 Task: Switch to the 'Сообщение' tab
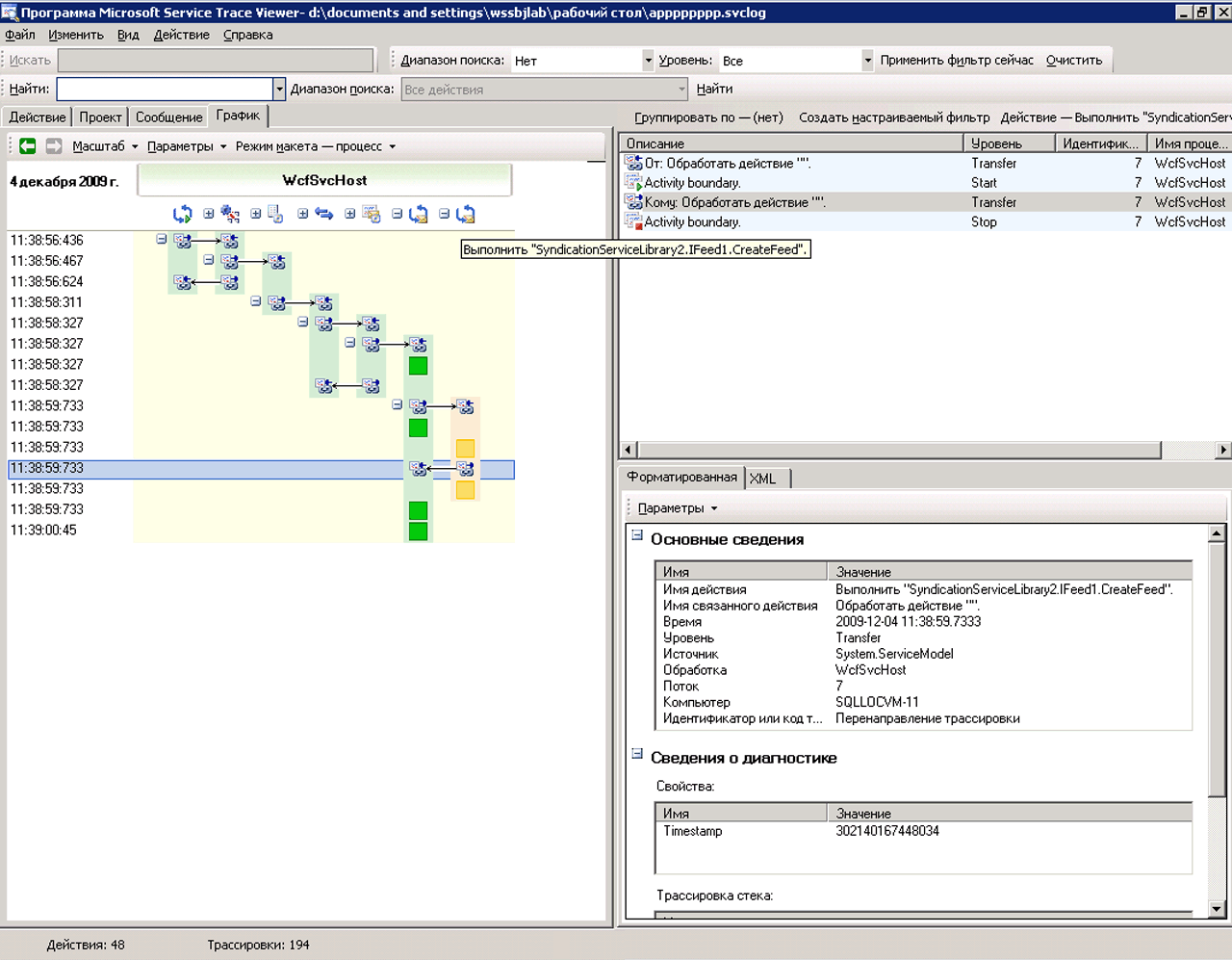coord(168,117)
